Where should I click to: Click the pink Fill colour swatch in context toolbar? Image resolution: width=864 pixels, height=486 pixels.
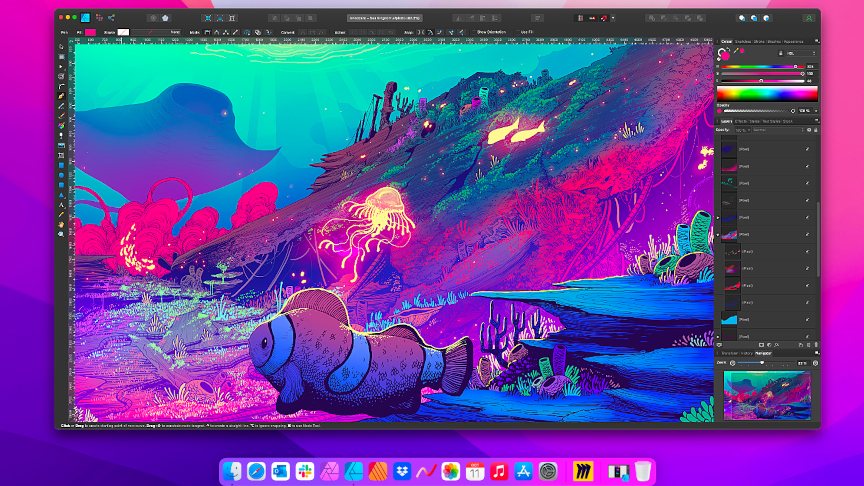(90, 33)
